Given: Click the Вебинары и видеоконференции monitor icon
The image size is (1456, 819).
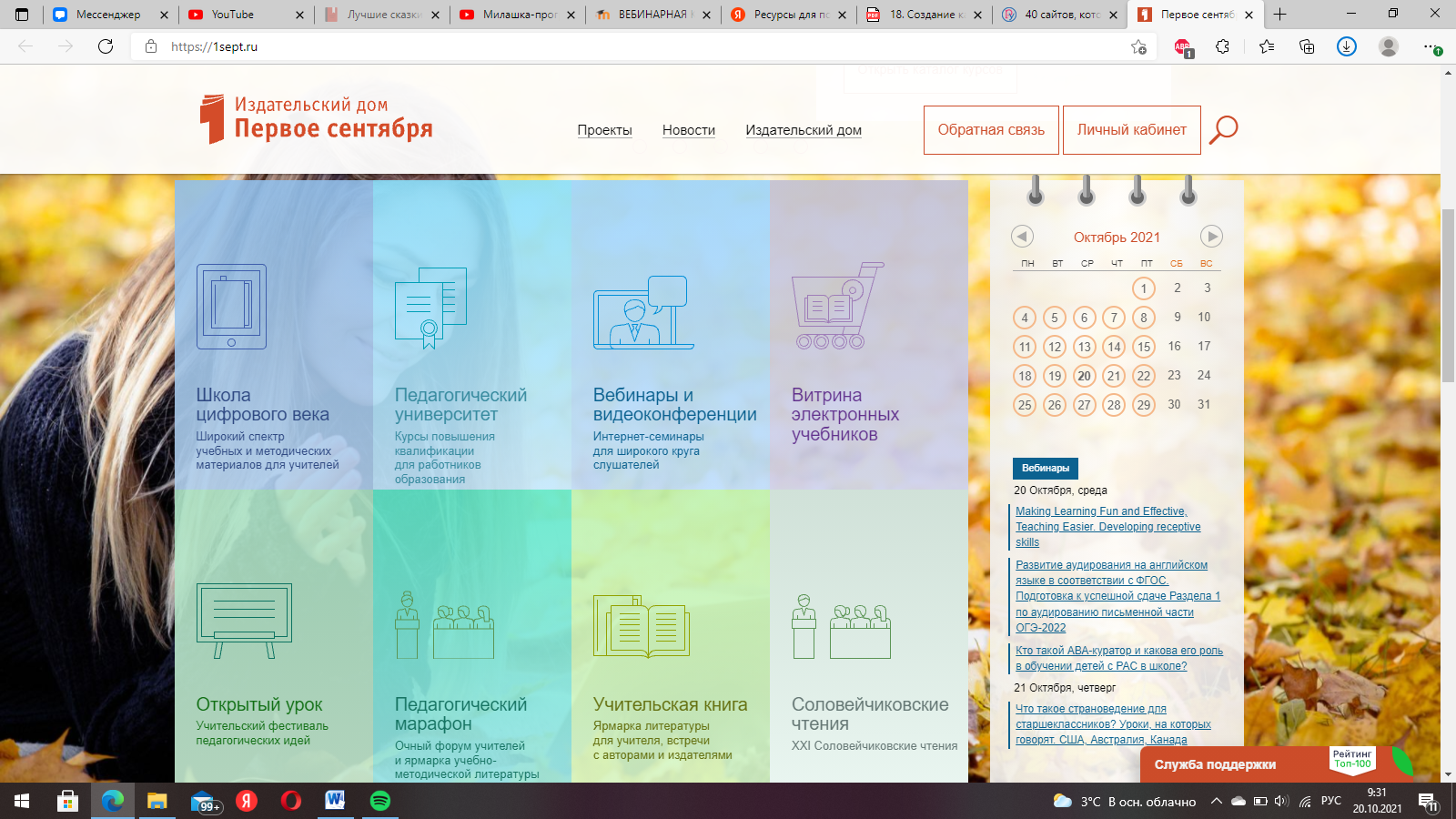Looking at the screenshot, I should [x=642, y=312].
